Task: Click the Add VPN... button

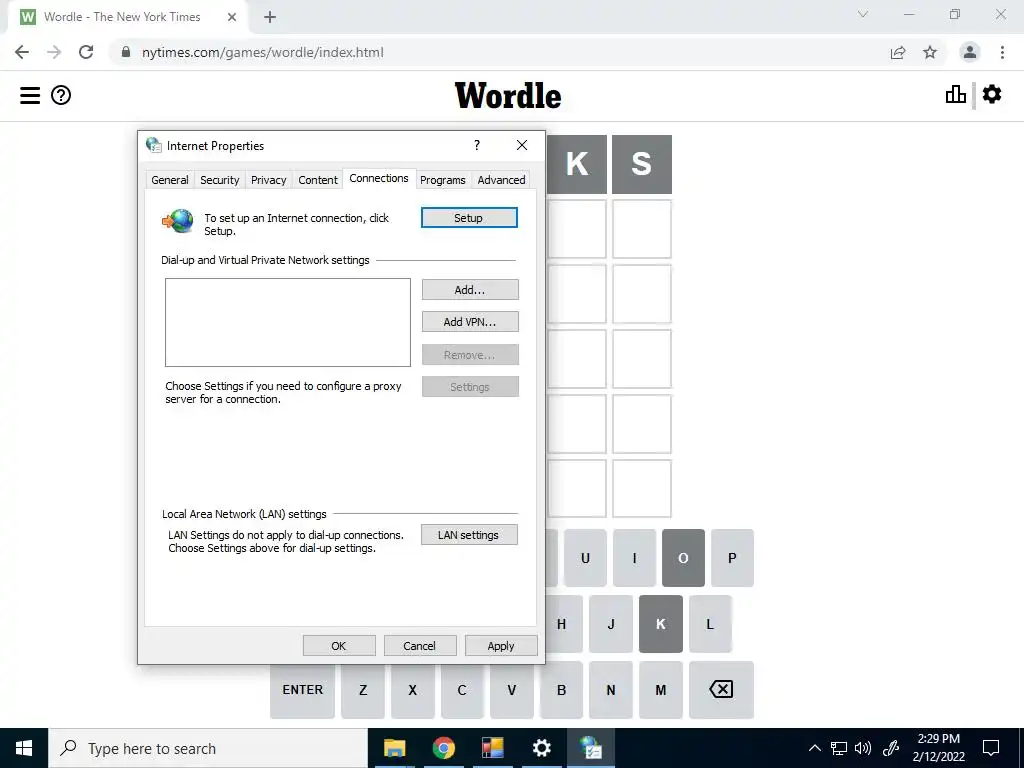Action: pos(470,322)
